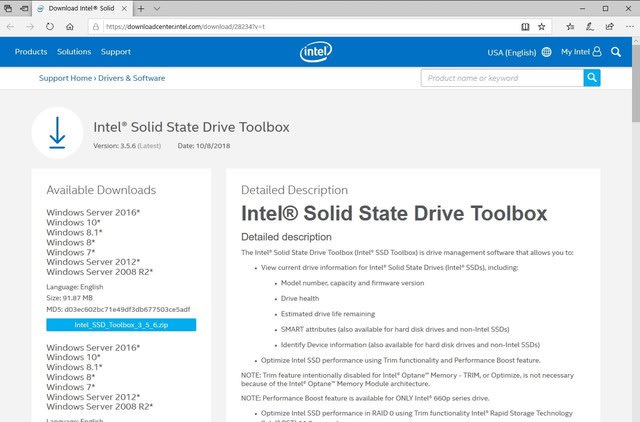This screenshot has height=422, width=640.
Task: Expand the tab preview chevron
Action: (157, 9)
